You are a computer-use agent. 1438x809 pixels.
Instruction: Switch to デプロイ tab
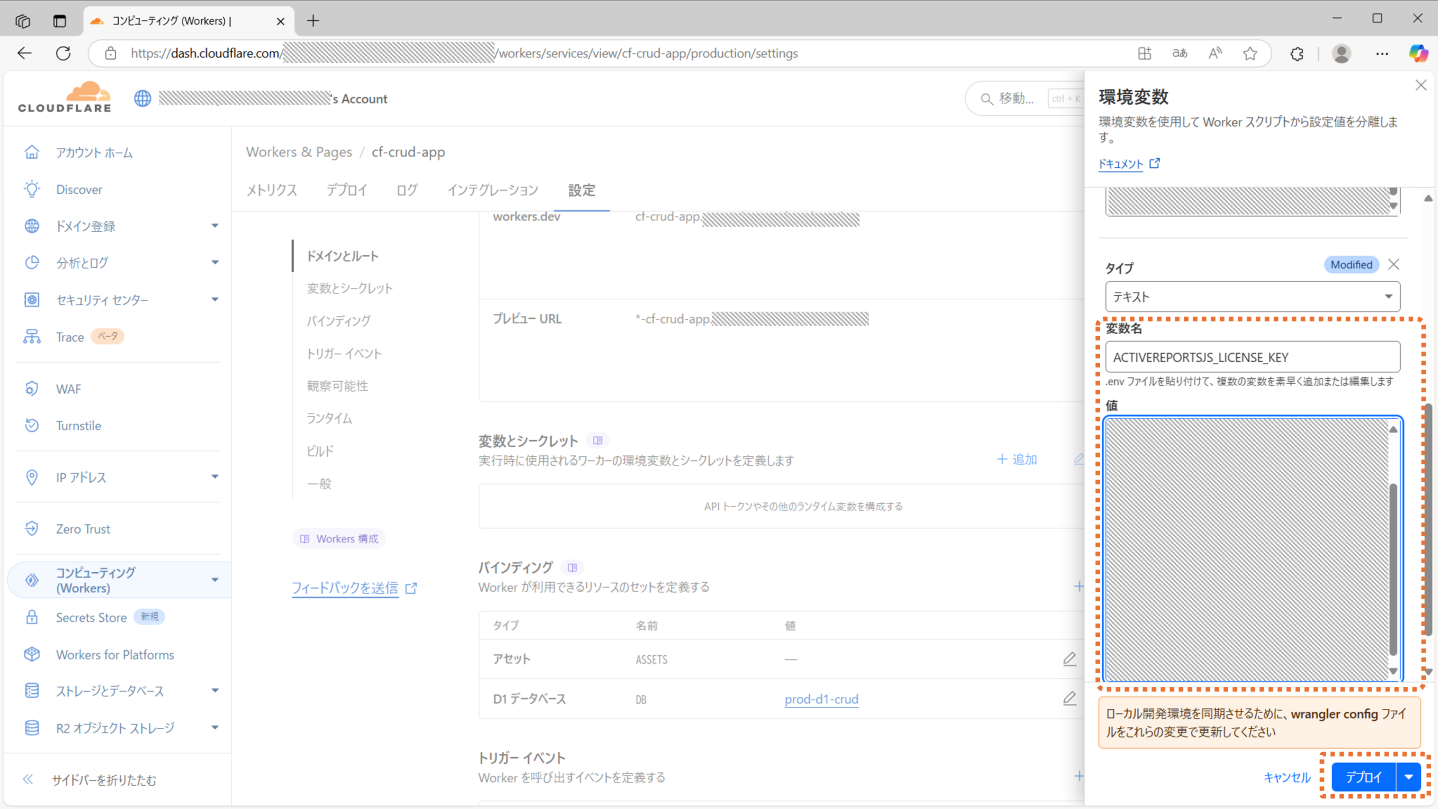(347, 190)
